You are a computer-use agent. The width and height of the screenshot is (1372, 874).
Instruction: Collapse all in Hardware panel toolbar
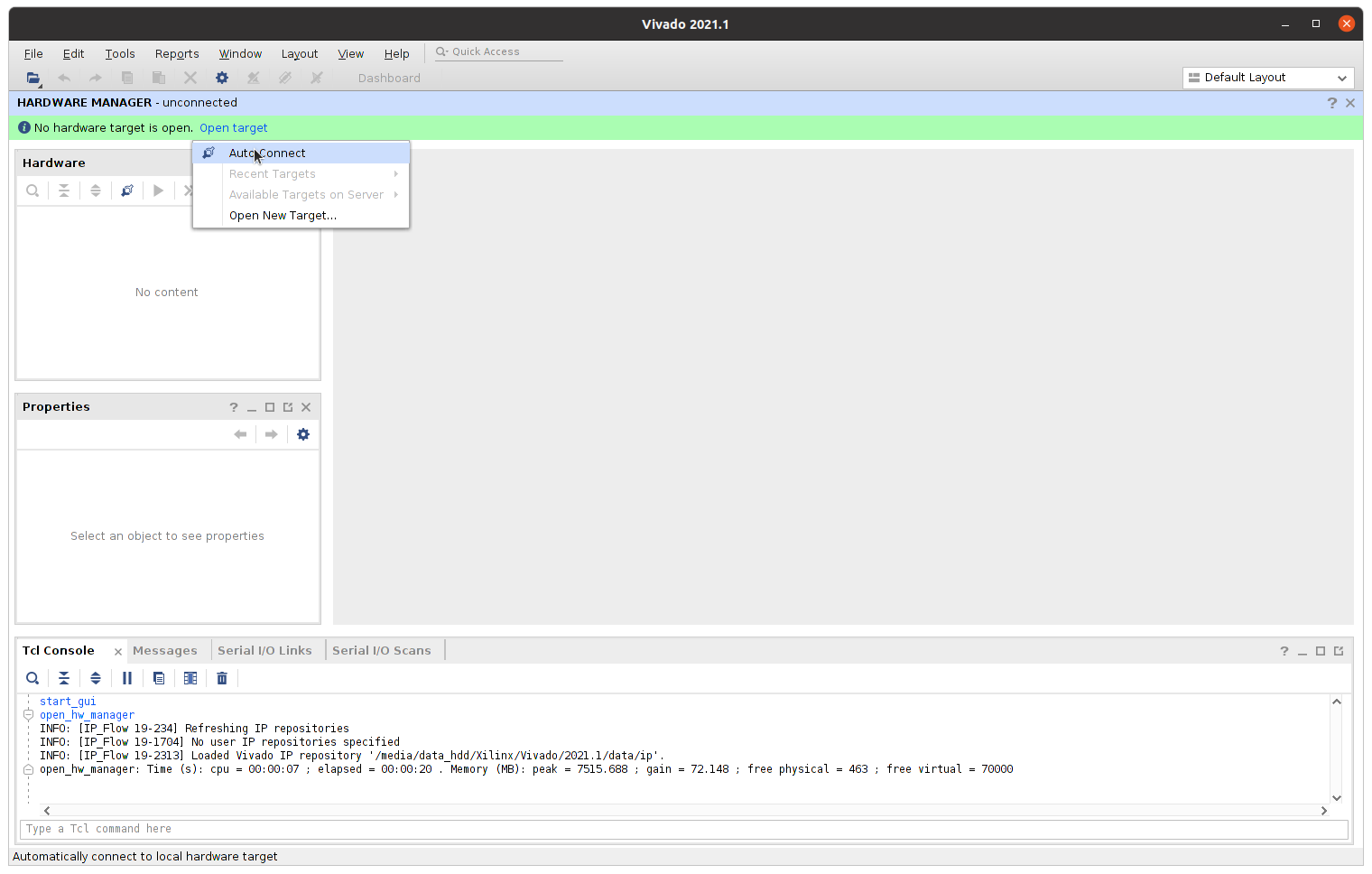pos(64,191)
